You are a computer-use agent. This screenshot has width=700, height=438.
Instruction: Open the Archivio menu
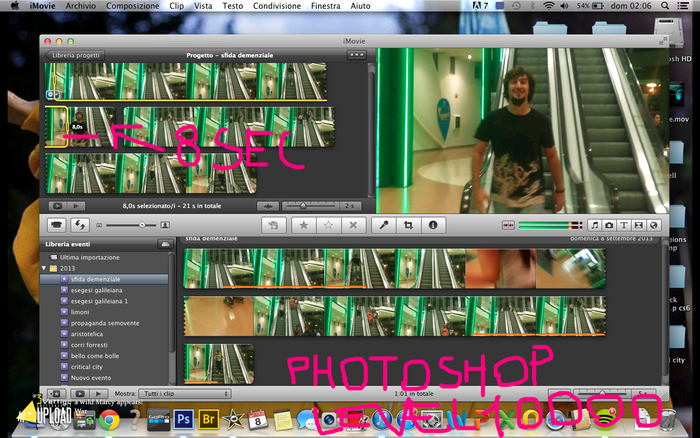coord(80,6)
